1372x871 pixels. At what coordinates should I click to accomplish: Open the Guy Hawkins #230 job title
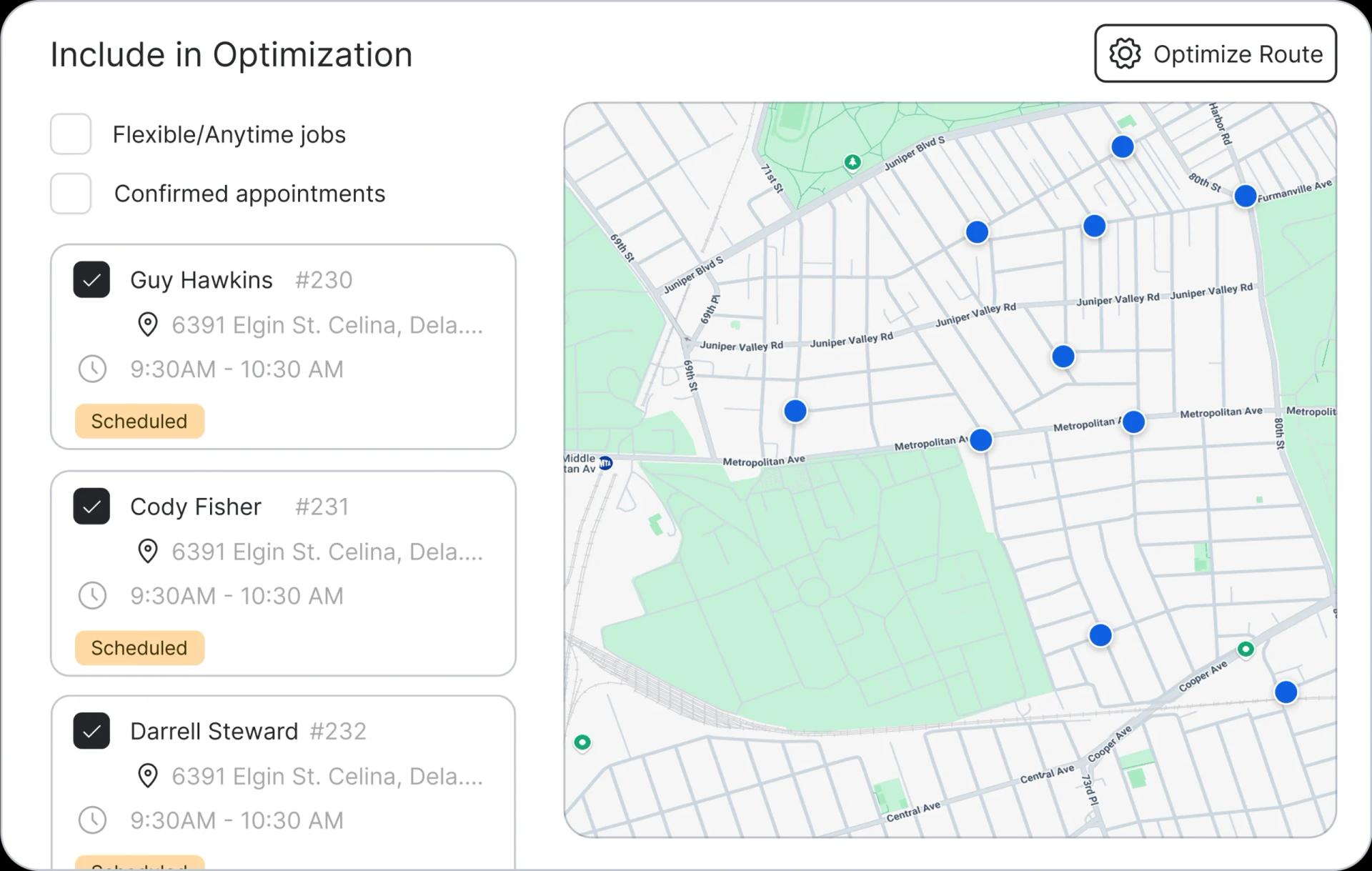(x=202, y=279)
